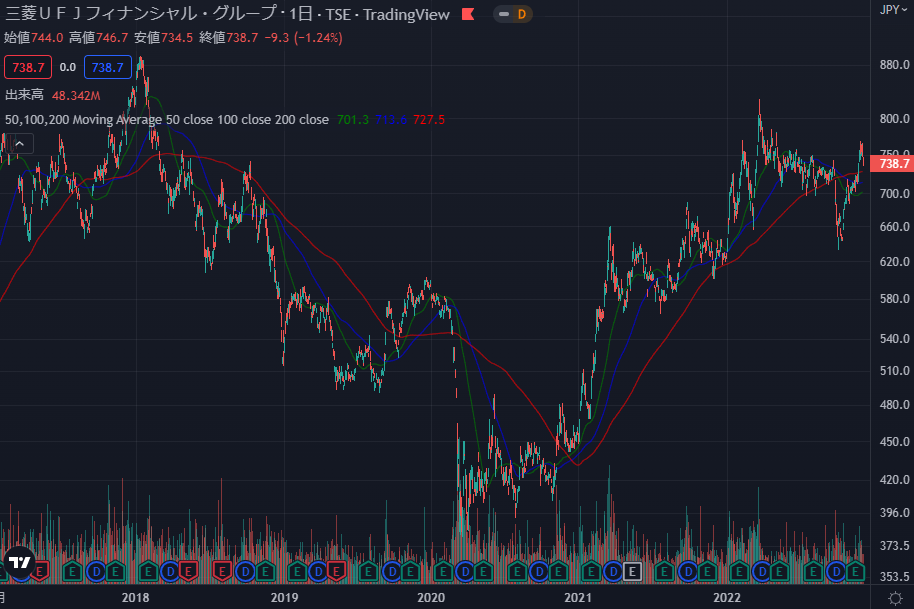914x609 pixels.
Task: Click the last D dividend marker before 2018
Action: 96,571
